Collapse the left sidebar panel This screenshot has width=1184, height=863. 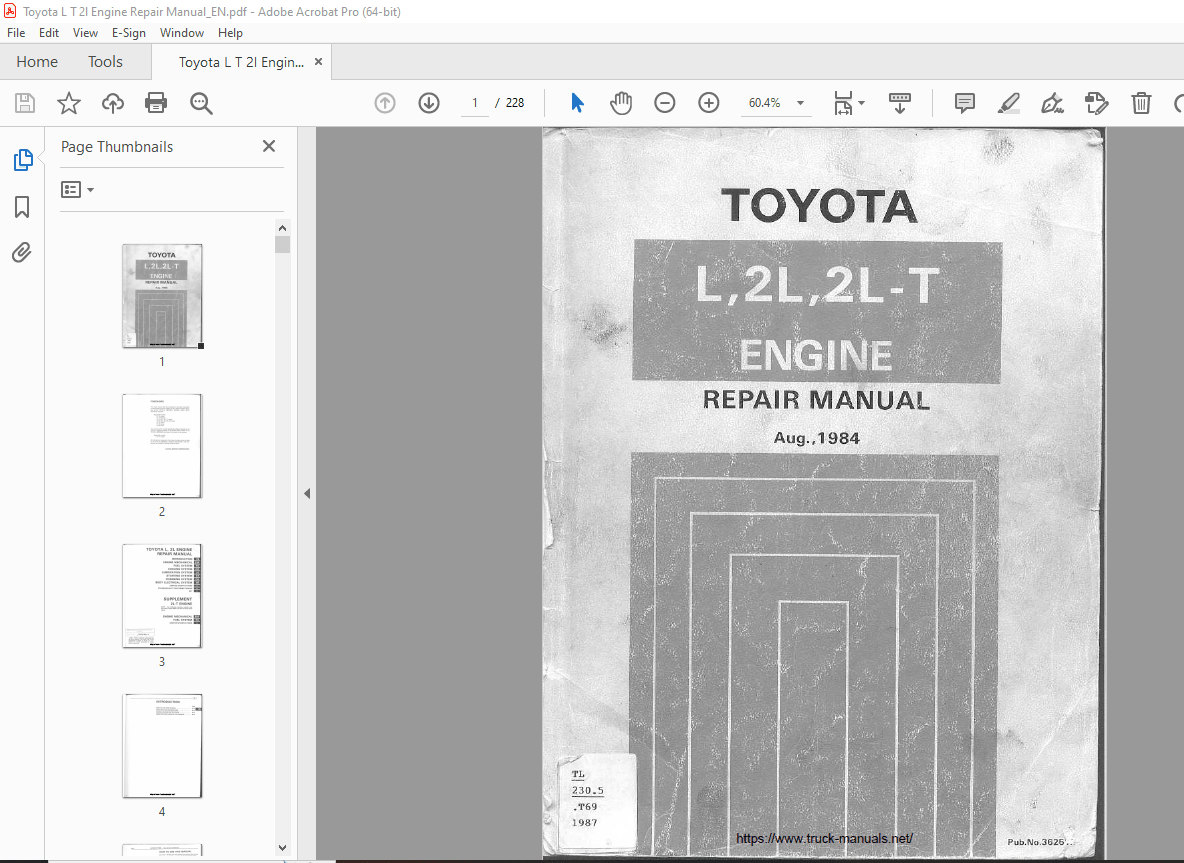click(307, 492)
